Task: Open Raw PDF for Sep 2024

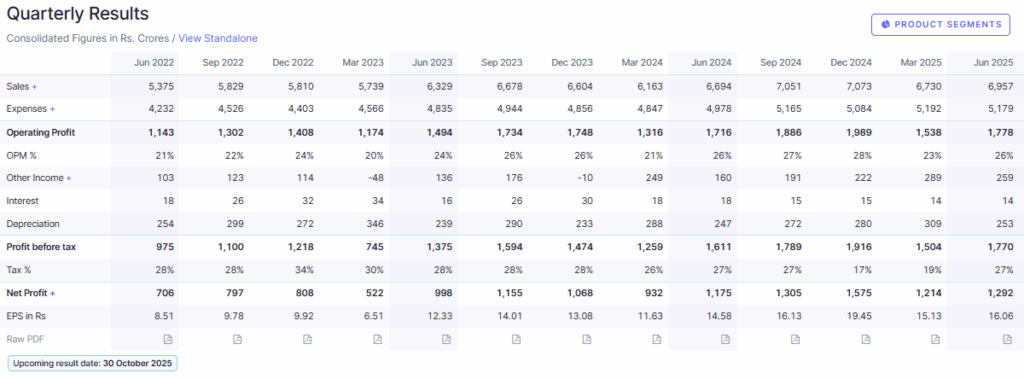Action: click(x=795, y=339)
